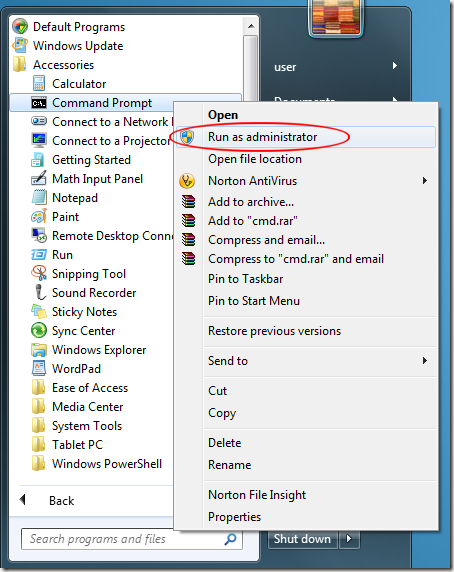The image size is (454, 572).
Task: Click the programs list scrollbar thumb
Action: click(x=251, y=67)
